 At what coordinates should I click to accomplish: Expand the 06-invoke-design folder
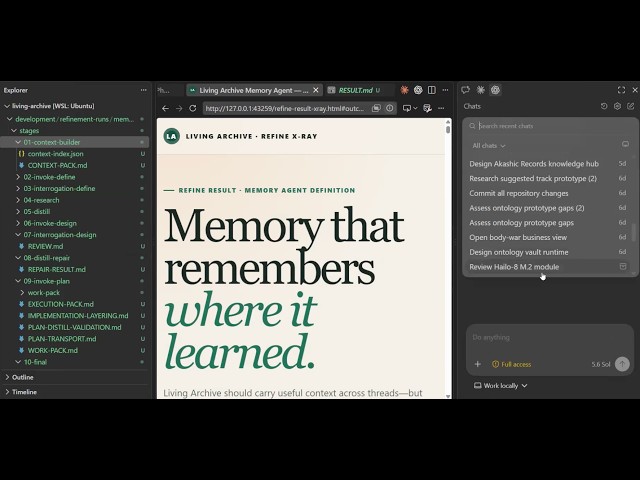[x=18, y=223]
